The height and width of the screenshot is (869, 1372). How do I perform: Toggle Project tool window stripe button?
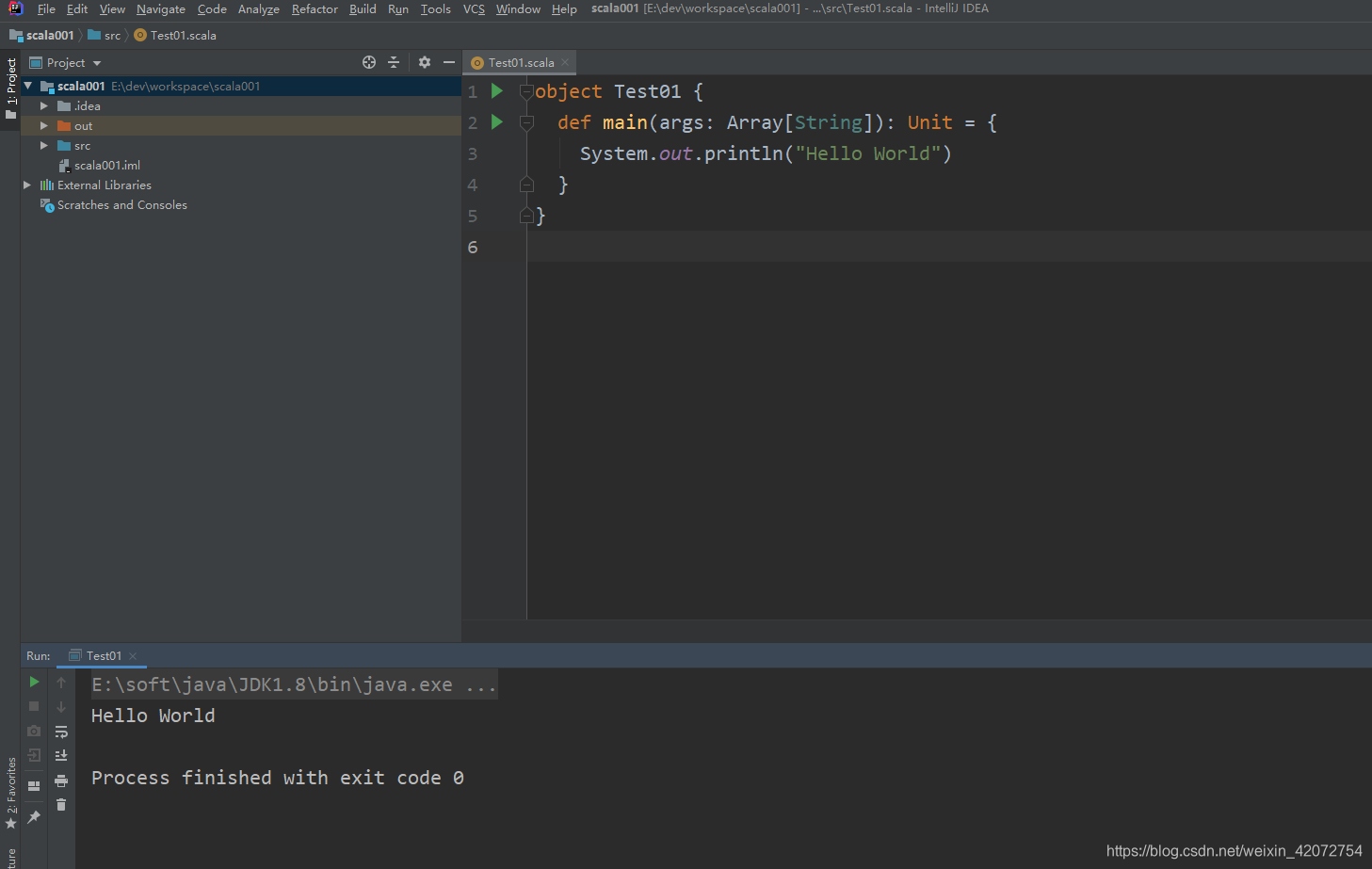[x=11, y=89]
